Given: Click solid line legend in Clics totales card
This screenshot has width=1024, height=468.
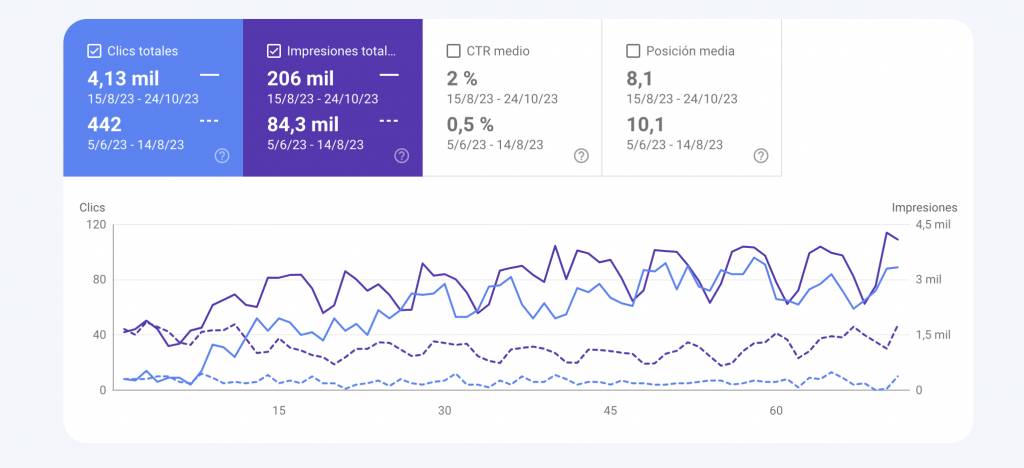Looking at the screenshot, I should tap(210, 75).
